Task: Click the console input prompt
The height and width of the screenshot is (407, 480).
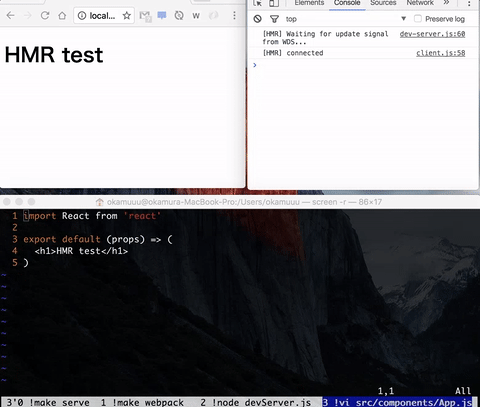Action: 363,65
